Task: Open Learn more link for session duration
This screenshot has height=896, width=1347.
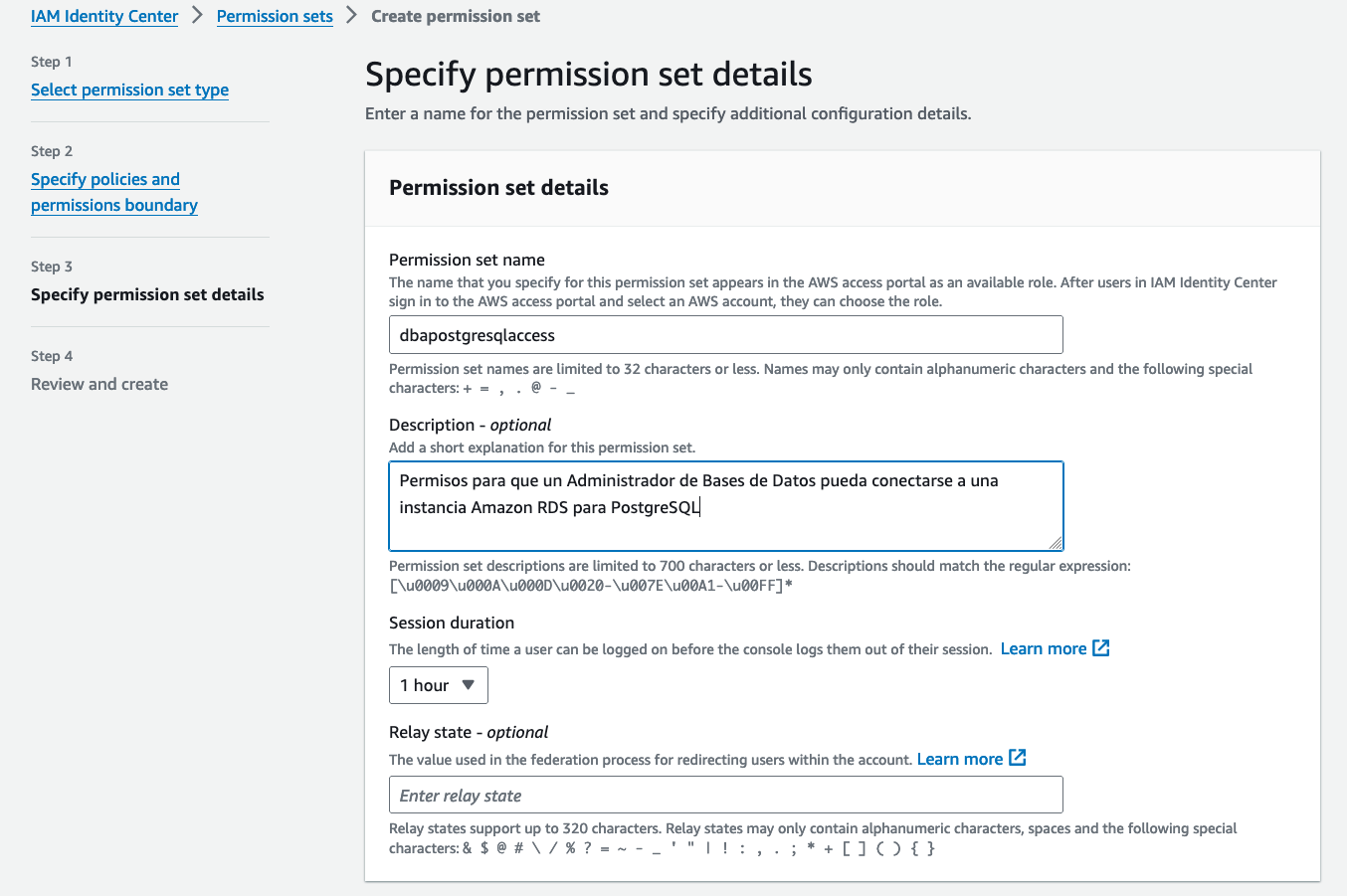Action: point(1044,648)
